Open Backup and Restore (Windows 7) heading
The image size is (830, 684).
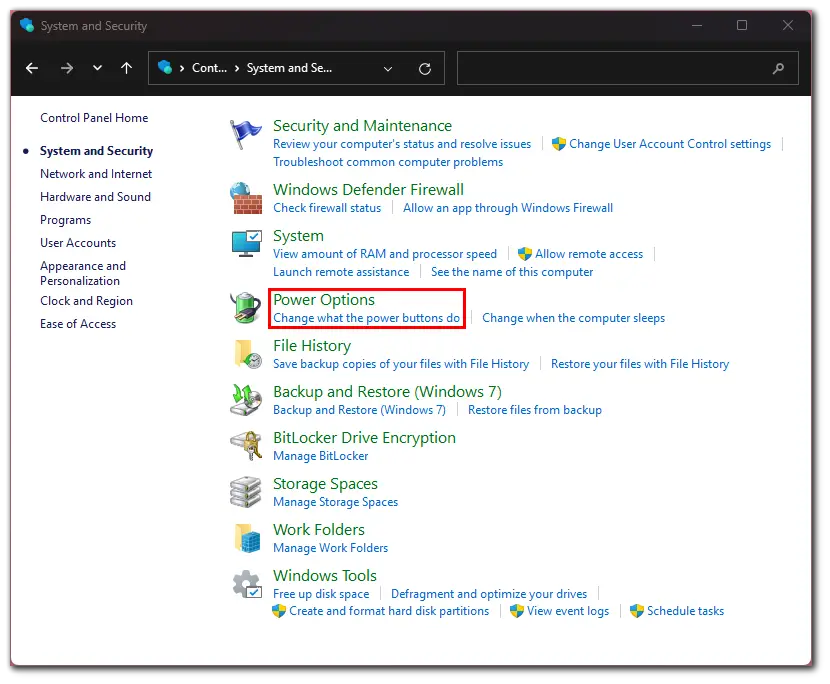click(387, 392)
